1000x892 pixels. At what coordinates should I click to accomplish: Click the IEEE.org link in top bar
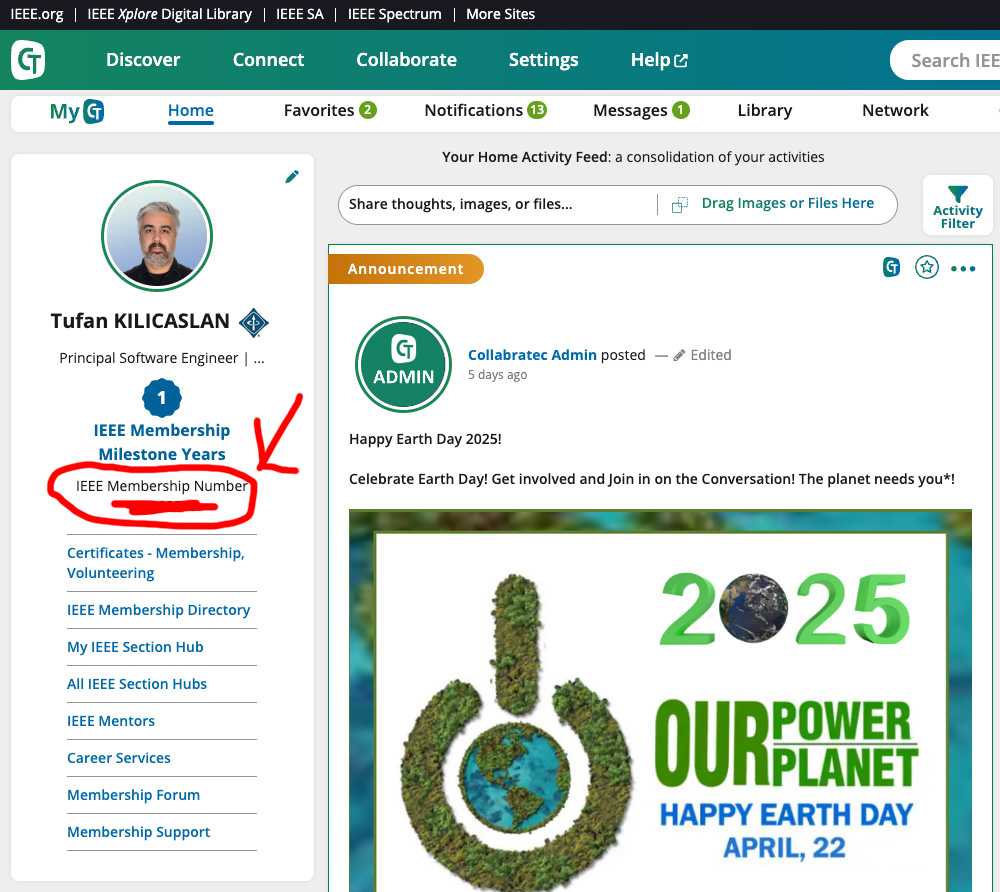point(37,14)
